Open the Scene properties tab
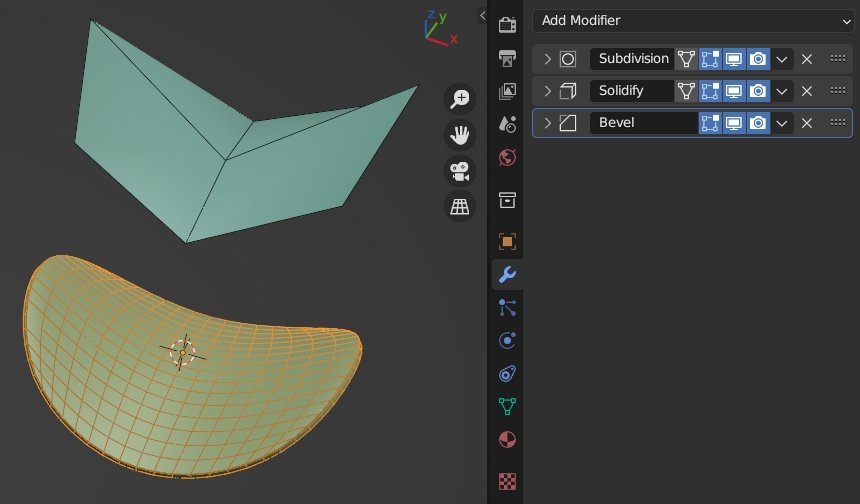The height and width of the screenshot is (504, 860). click(507, 124)
